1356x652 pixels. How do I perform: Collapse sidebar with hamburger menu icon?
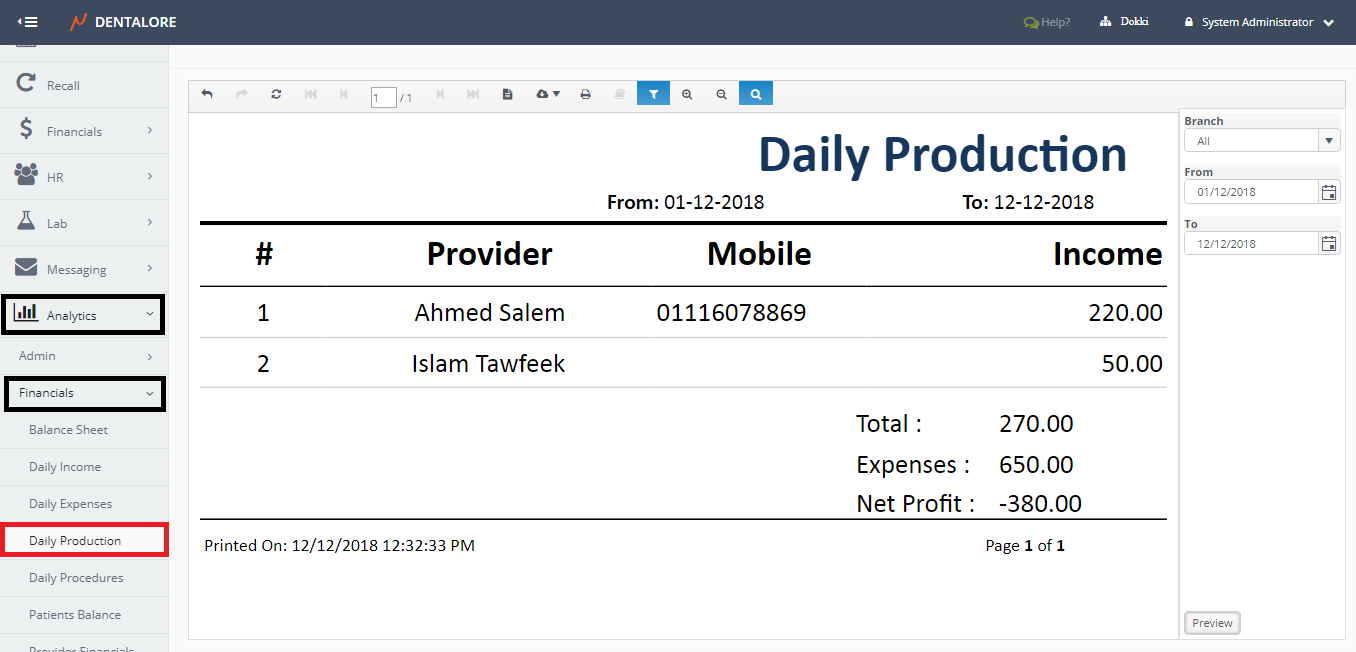(x=28, y=22)
